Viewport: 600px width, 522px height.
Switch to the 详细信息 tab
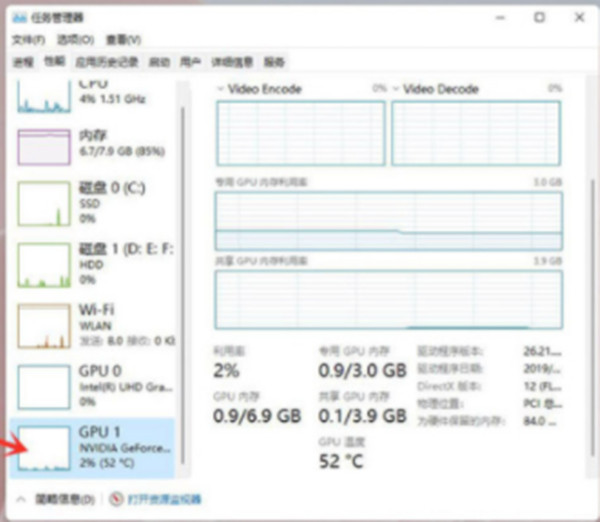coord(232,62)
